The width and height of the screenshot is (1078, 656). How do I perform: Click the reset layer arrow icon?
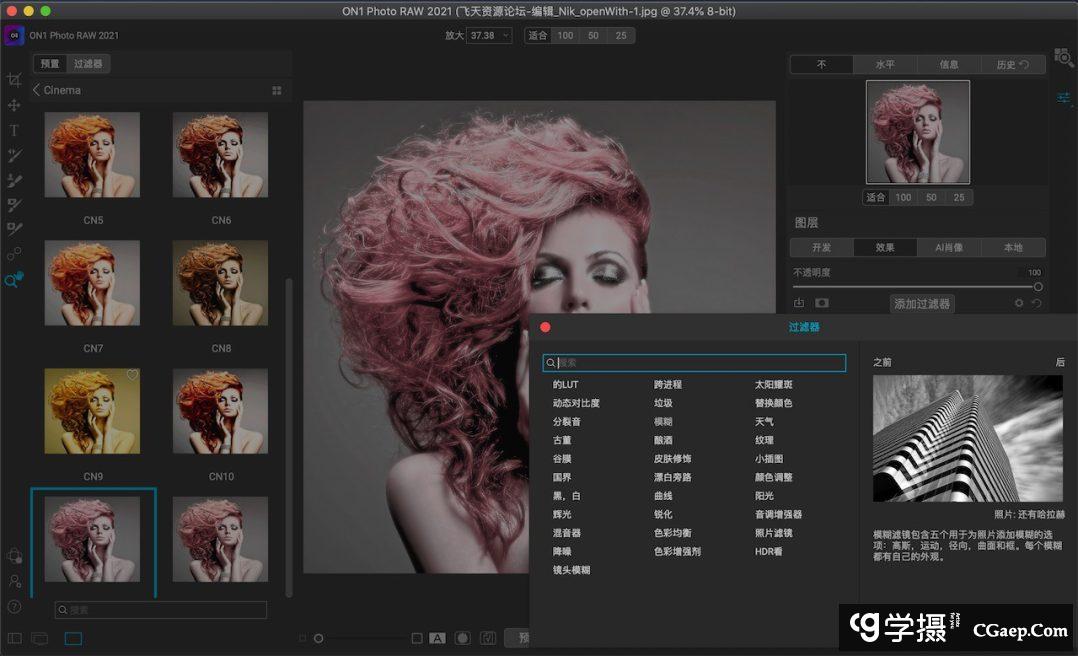tap(1037, 303)
